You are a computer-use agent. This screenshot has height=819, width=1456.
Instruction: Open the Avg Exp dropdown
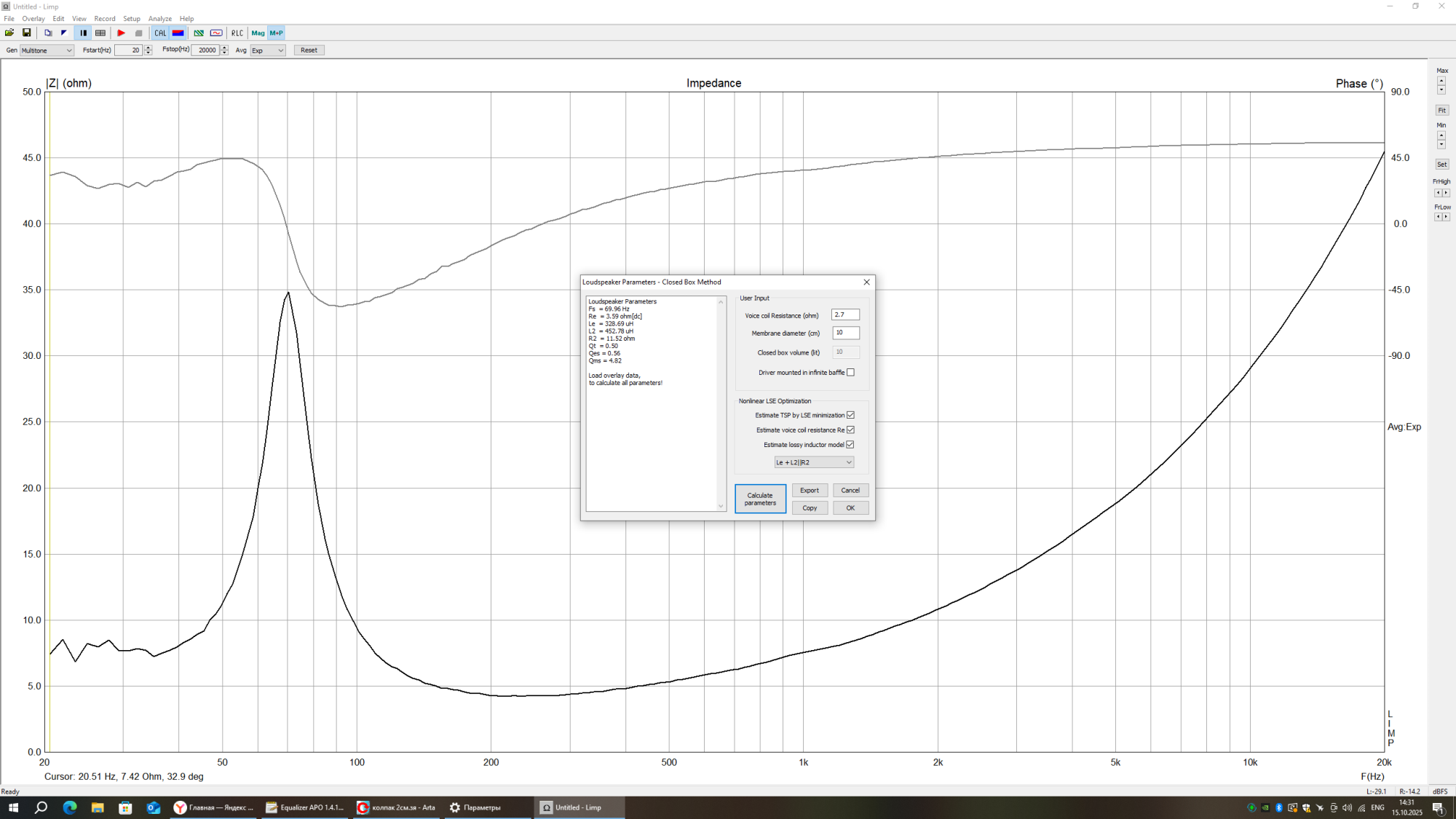point(267,50)
